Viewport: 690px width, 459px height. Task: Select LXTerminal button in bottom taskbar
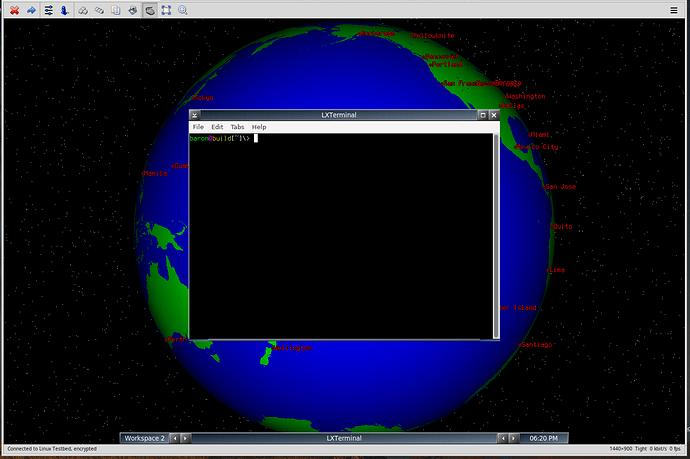[x=344, y=438]
